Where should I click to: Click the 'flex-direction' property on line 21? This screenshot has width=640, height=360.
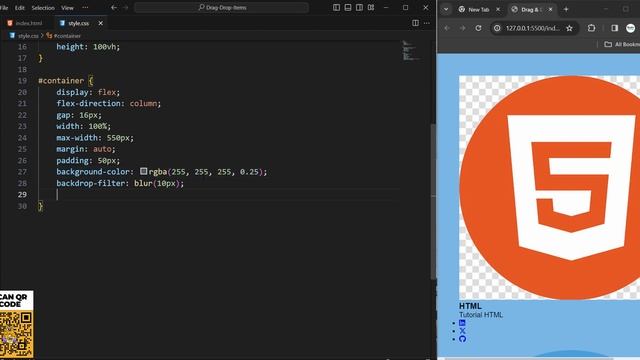pyautogui.click(x=88, y=104)
